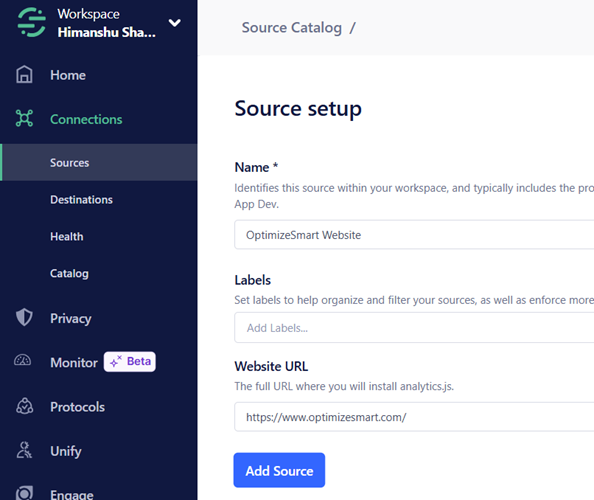Open Catalog under Connections

(69, 273)
